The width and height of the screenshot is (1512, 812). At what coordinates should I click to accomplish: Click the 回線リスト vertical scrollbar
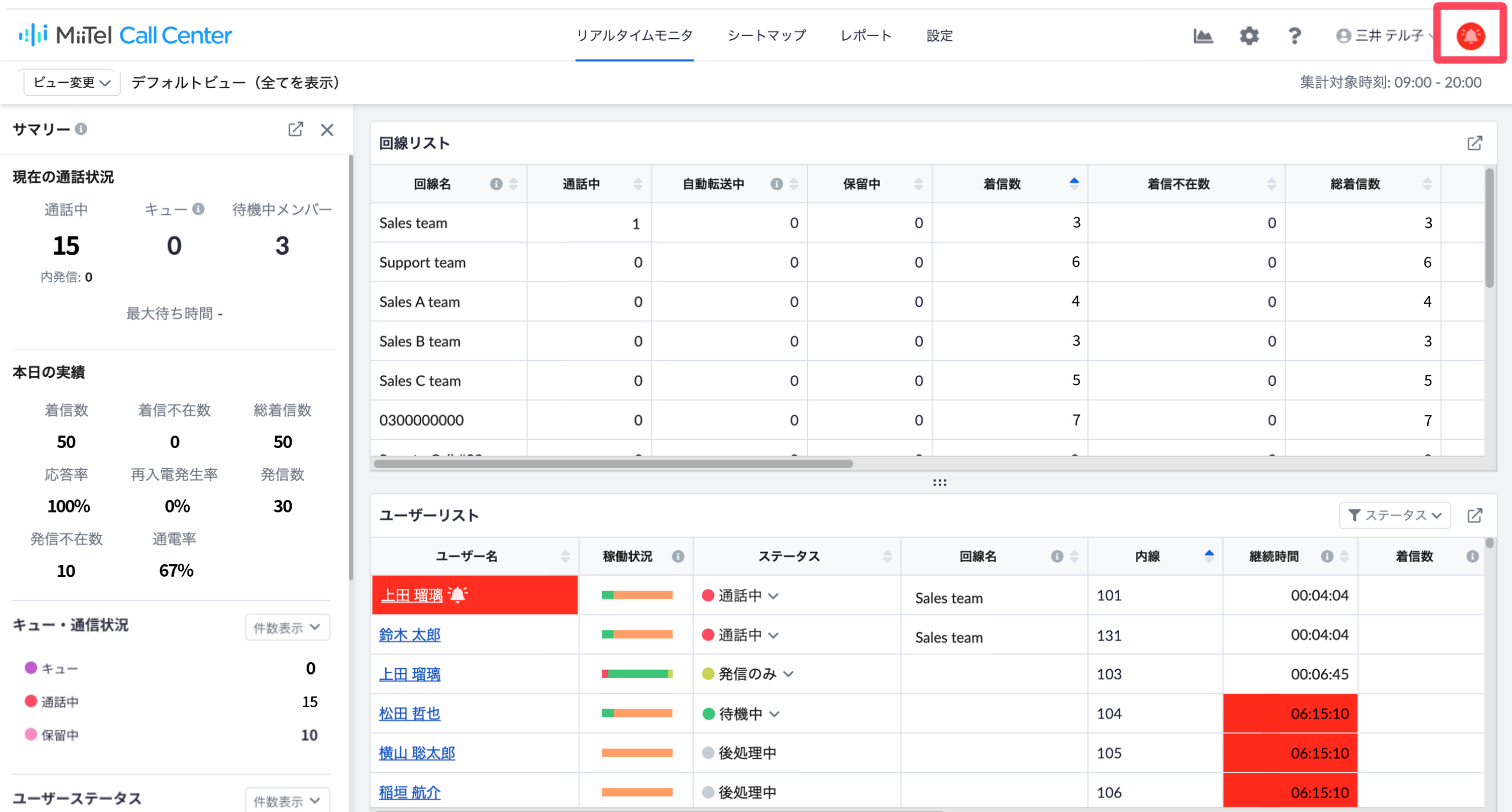1489,228
